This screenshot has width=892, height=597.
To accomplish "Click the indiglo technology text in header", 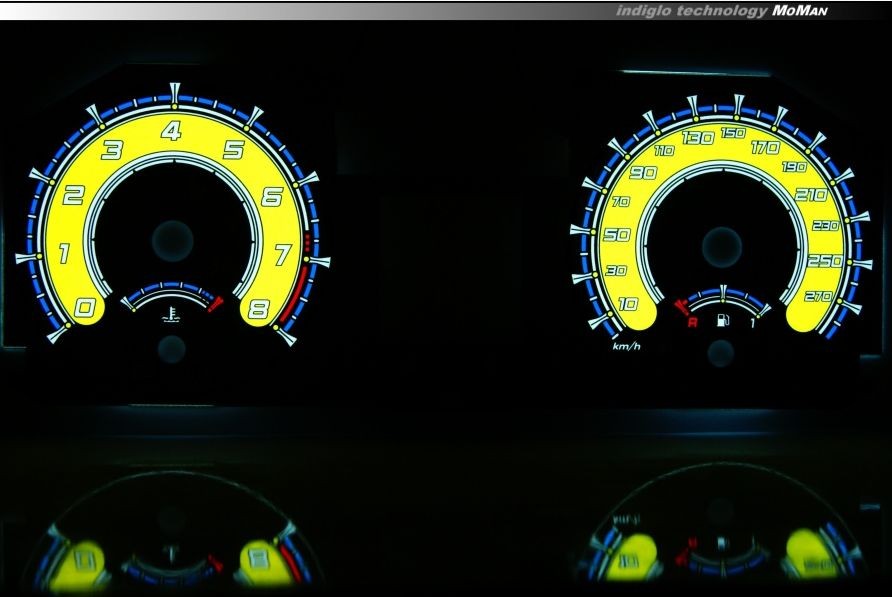I will [x=692, y=10].
